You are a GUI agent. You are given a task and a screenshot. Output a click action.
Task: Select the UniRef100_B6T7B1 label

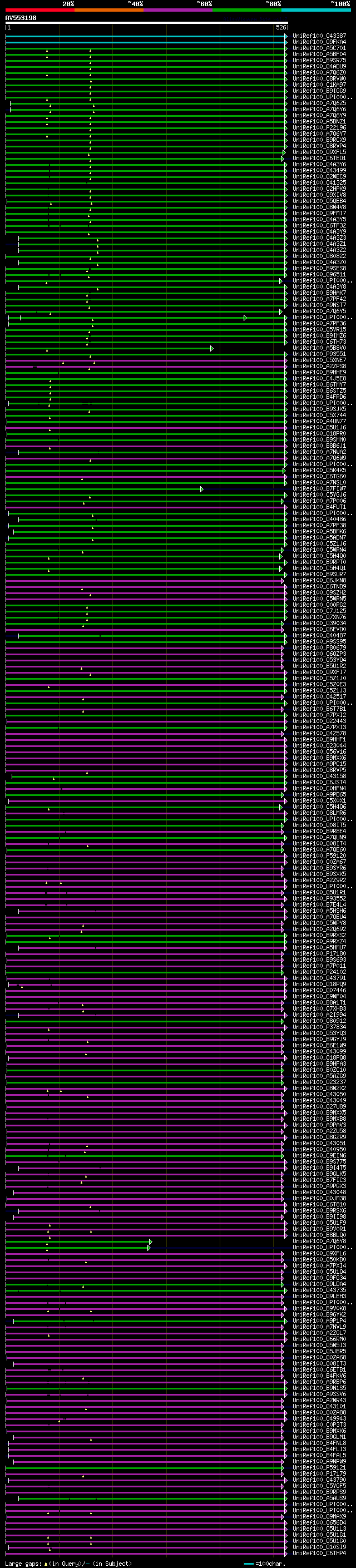tap(319, 709)
